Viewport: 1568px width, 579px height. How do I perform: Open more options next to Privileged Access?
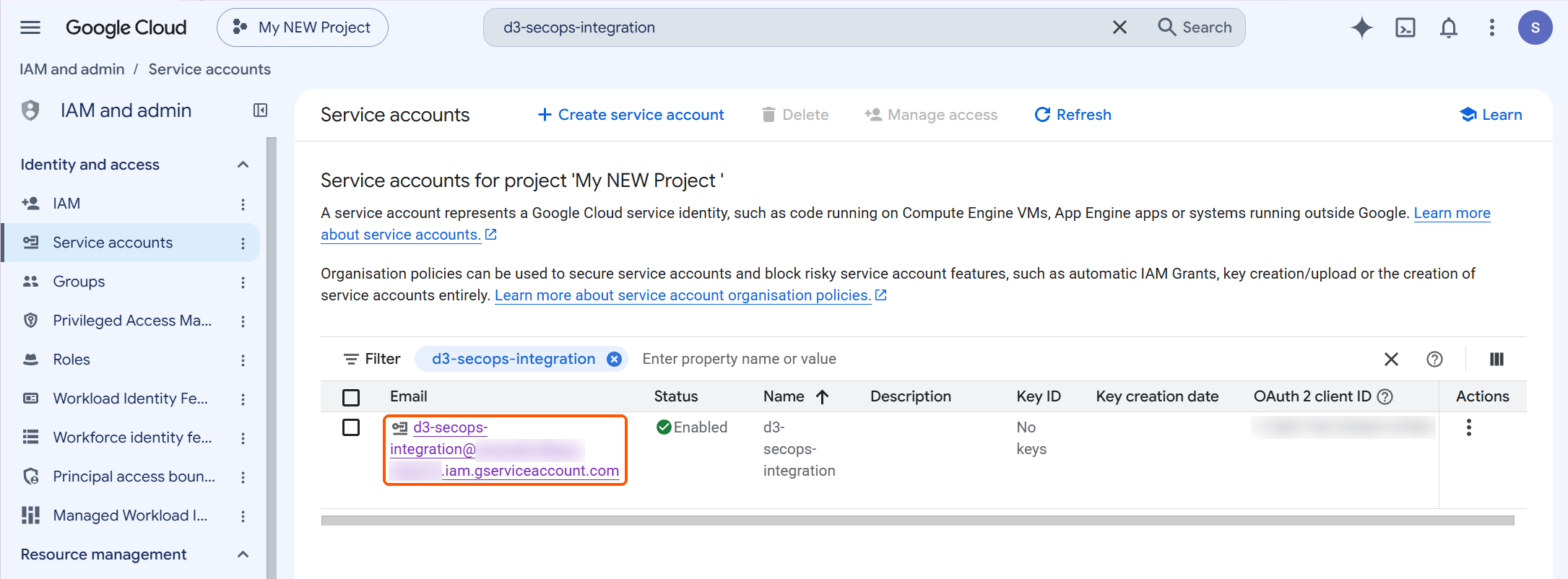[x=243, y=321]
